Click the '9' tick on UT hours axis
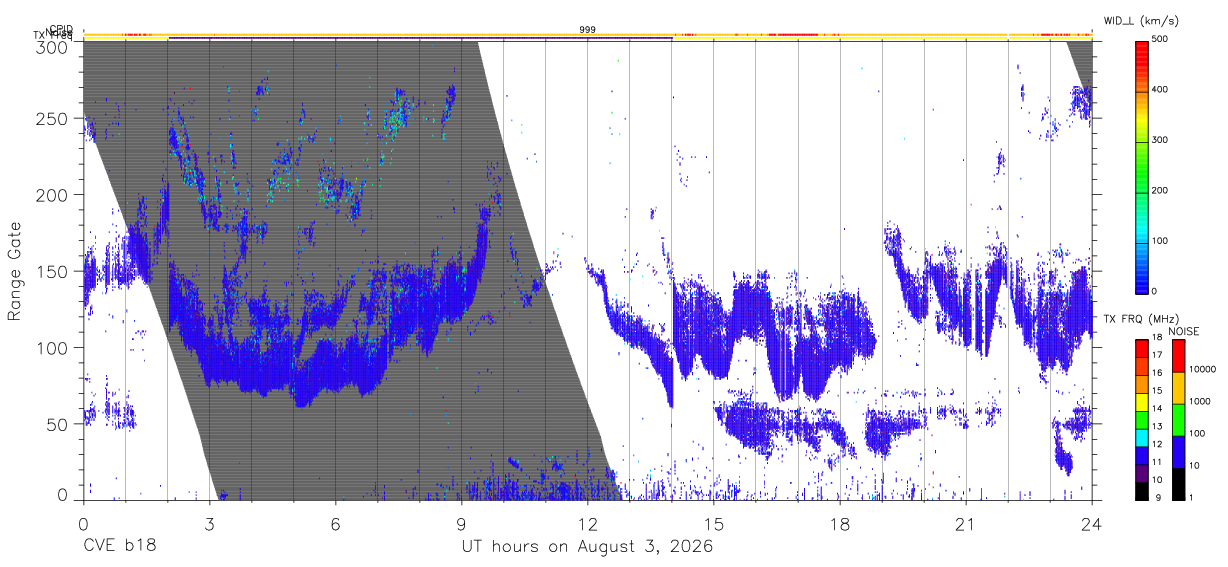 tap(461, 524)
